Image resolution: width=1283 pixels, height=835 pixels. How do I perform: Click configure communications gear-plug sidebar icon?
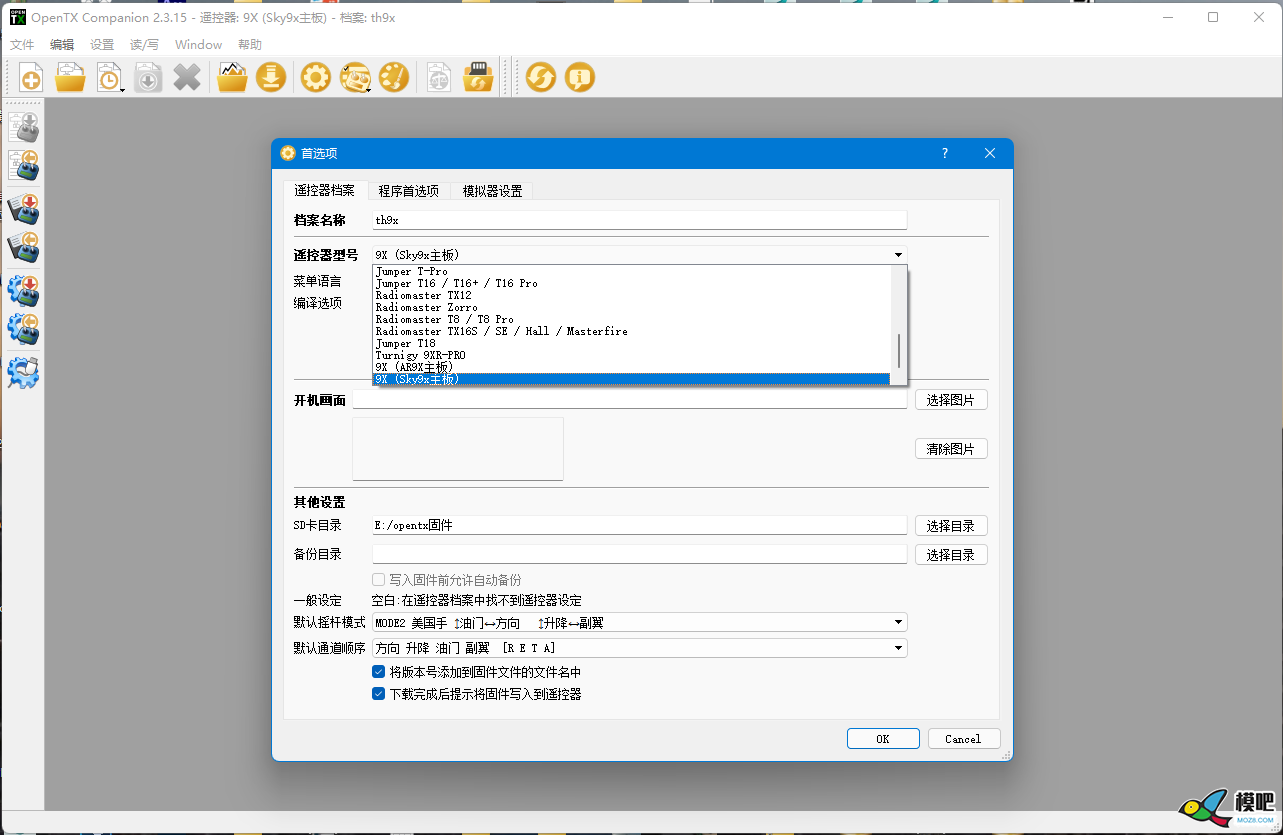[23, 374]
